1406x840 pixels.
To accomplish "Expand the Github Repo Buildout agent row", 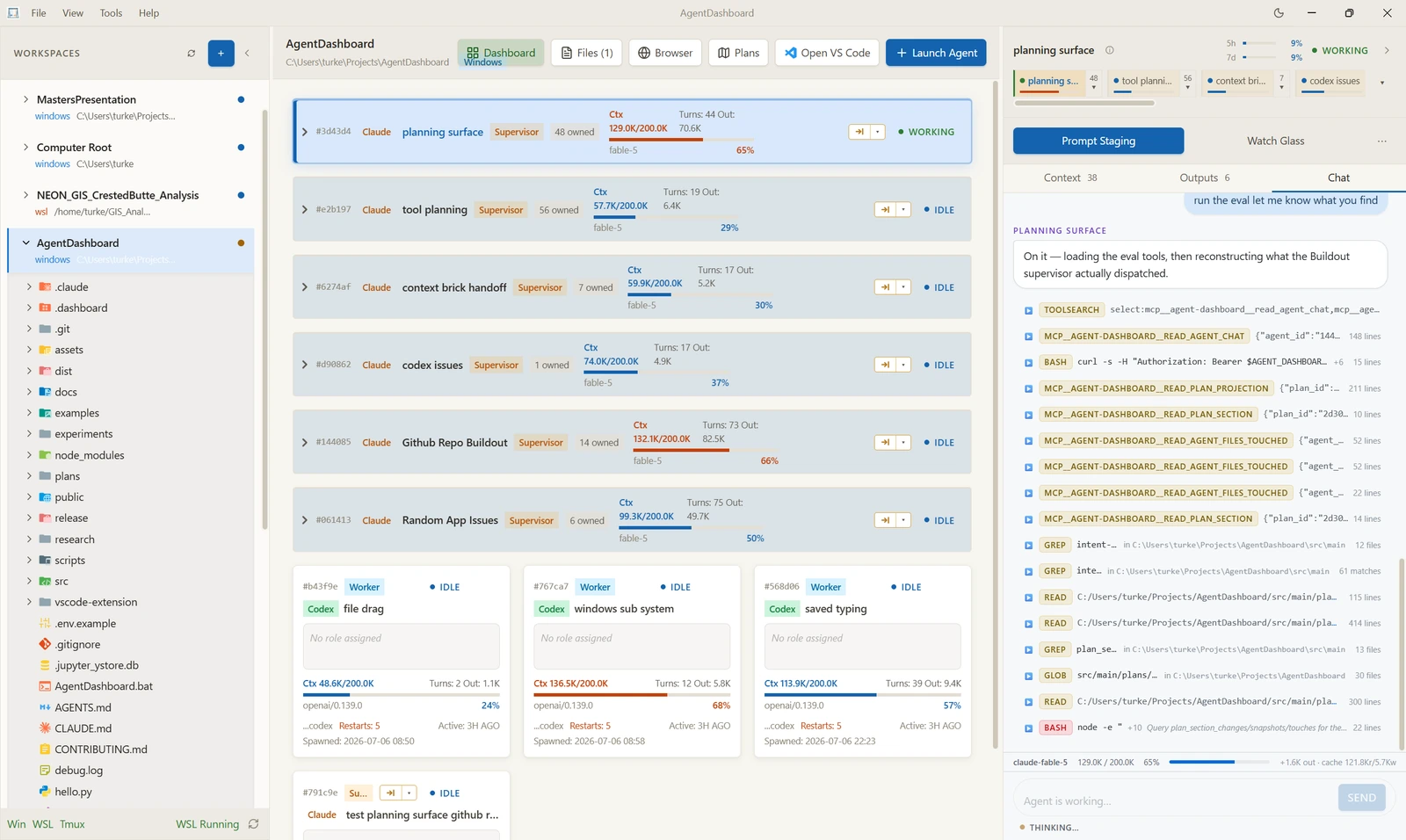I will [305, 443].
